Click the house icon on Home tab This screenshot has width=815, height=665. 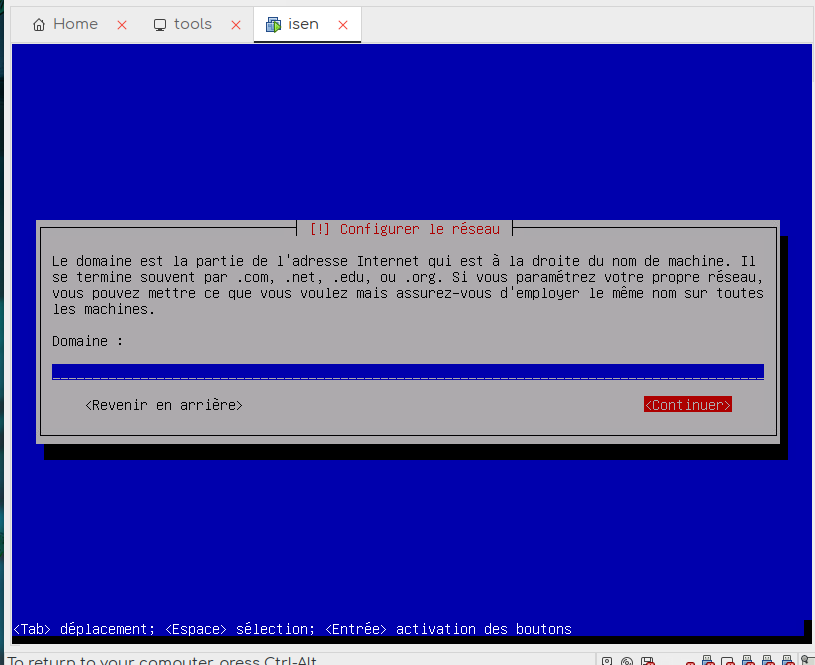point(39,25)
